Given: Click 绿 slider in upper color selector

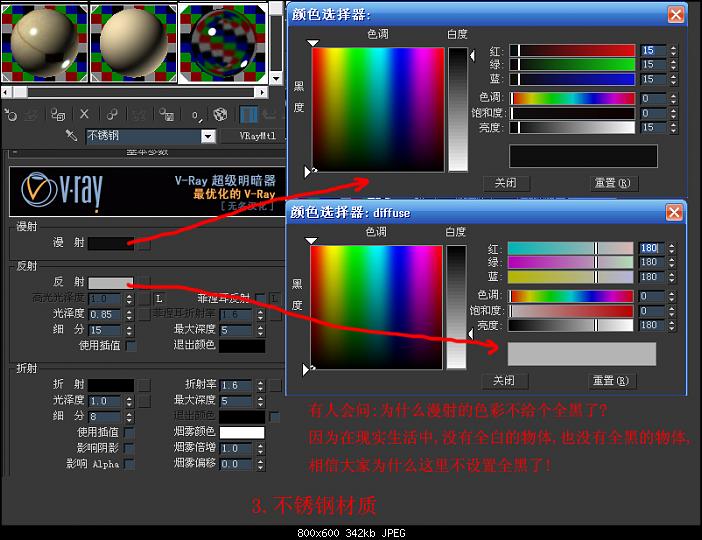Looking at the screenshot, I should pos(573,64).
